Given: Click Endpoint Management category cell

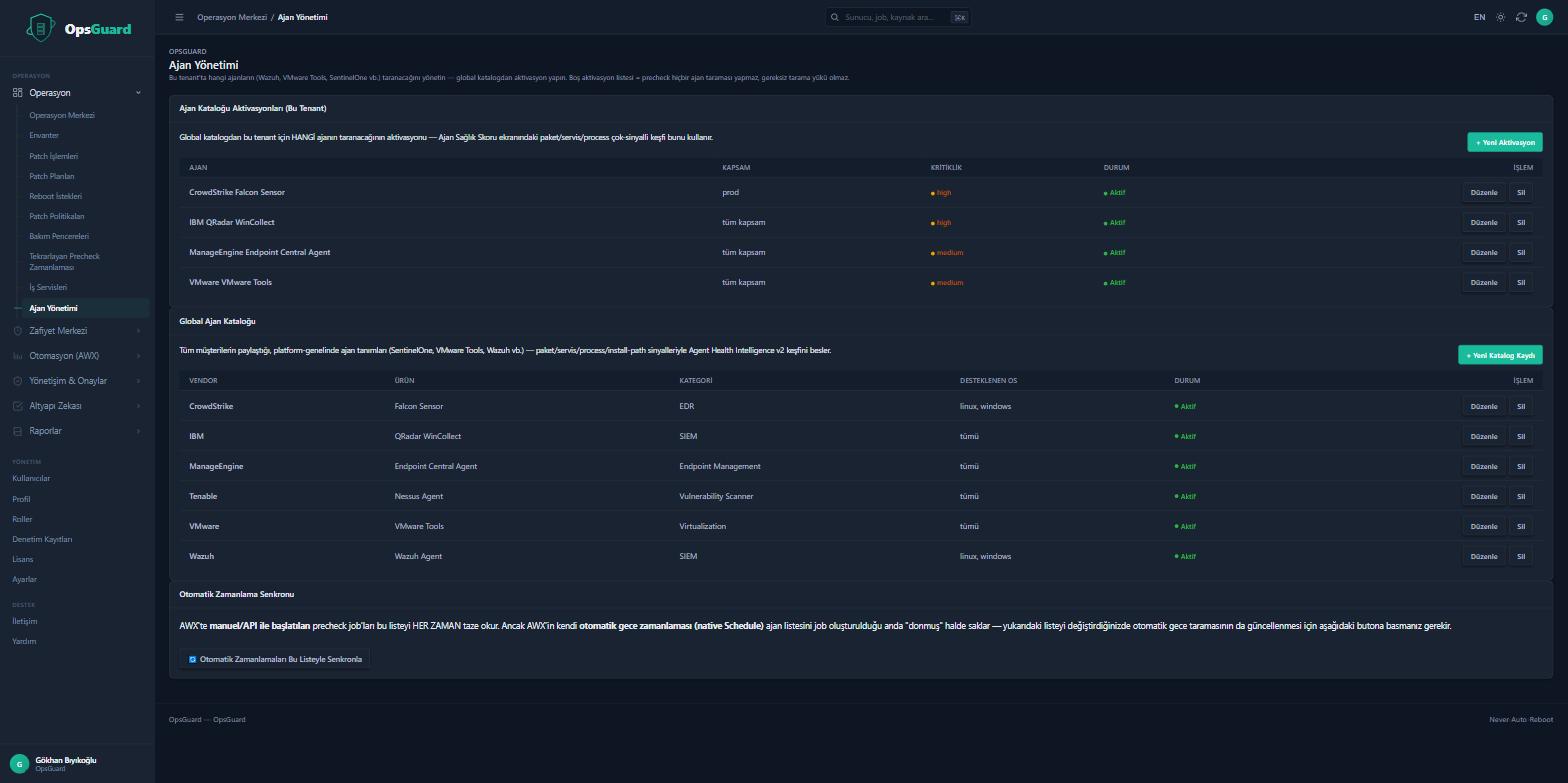Looking at the screenshot, I should click(720, 466).
